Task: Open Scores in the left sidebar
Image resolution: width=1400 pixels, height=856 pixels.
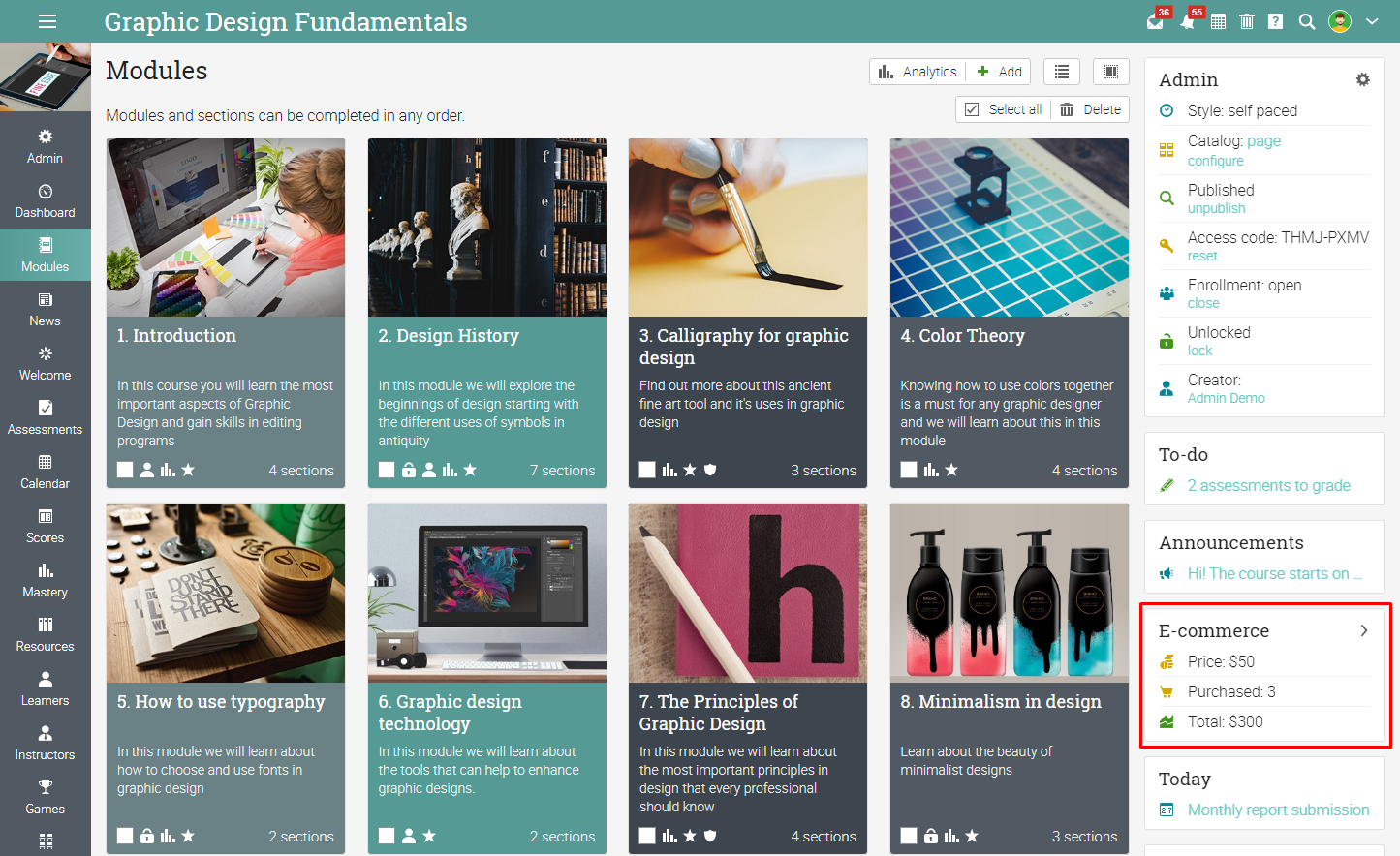Action: [46, 527]
